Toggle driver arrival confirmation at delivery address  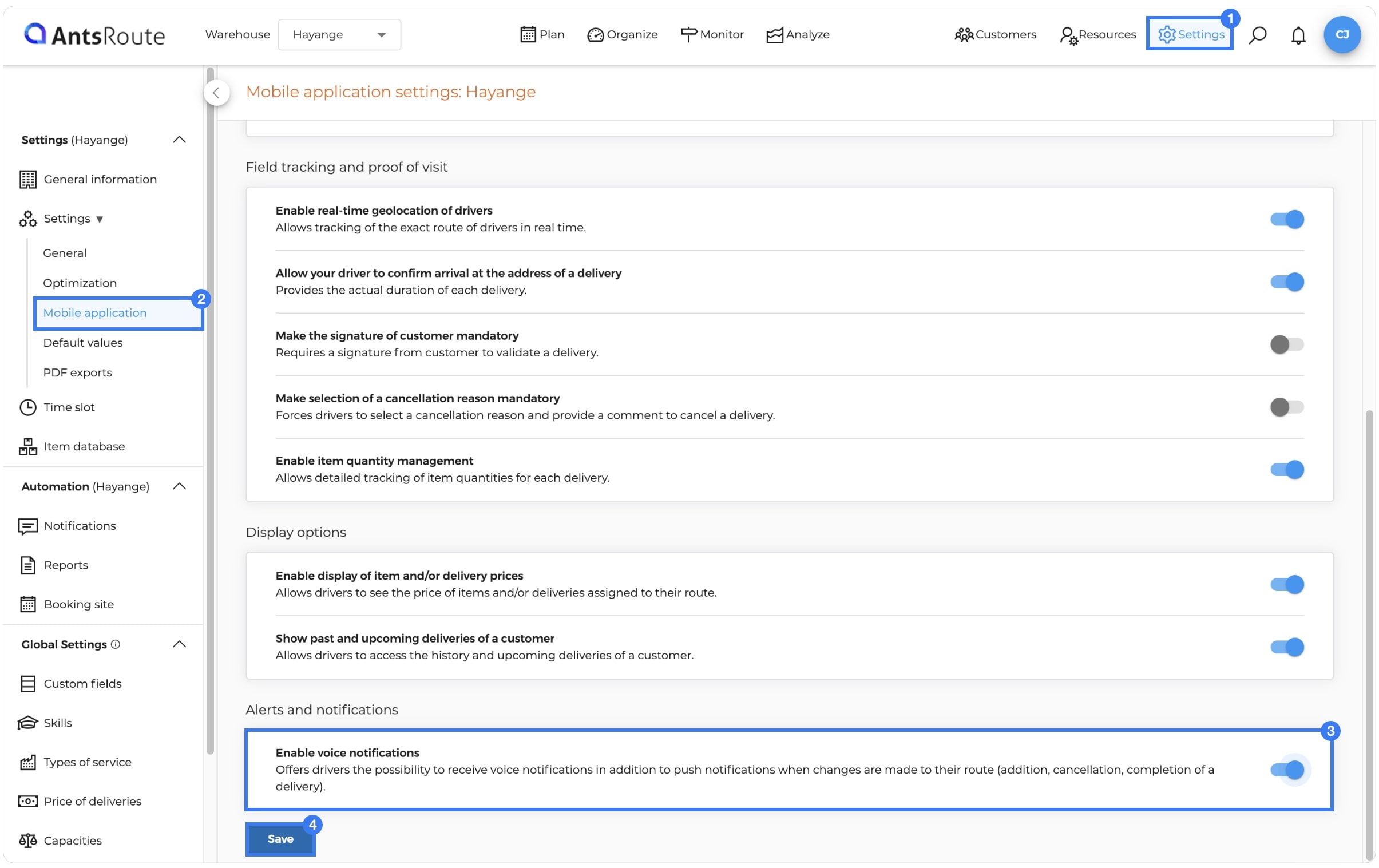(x=1286, y=282)
